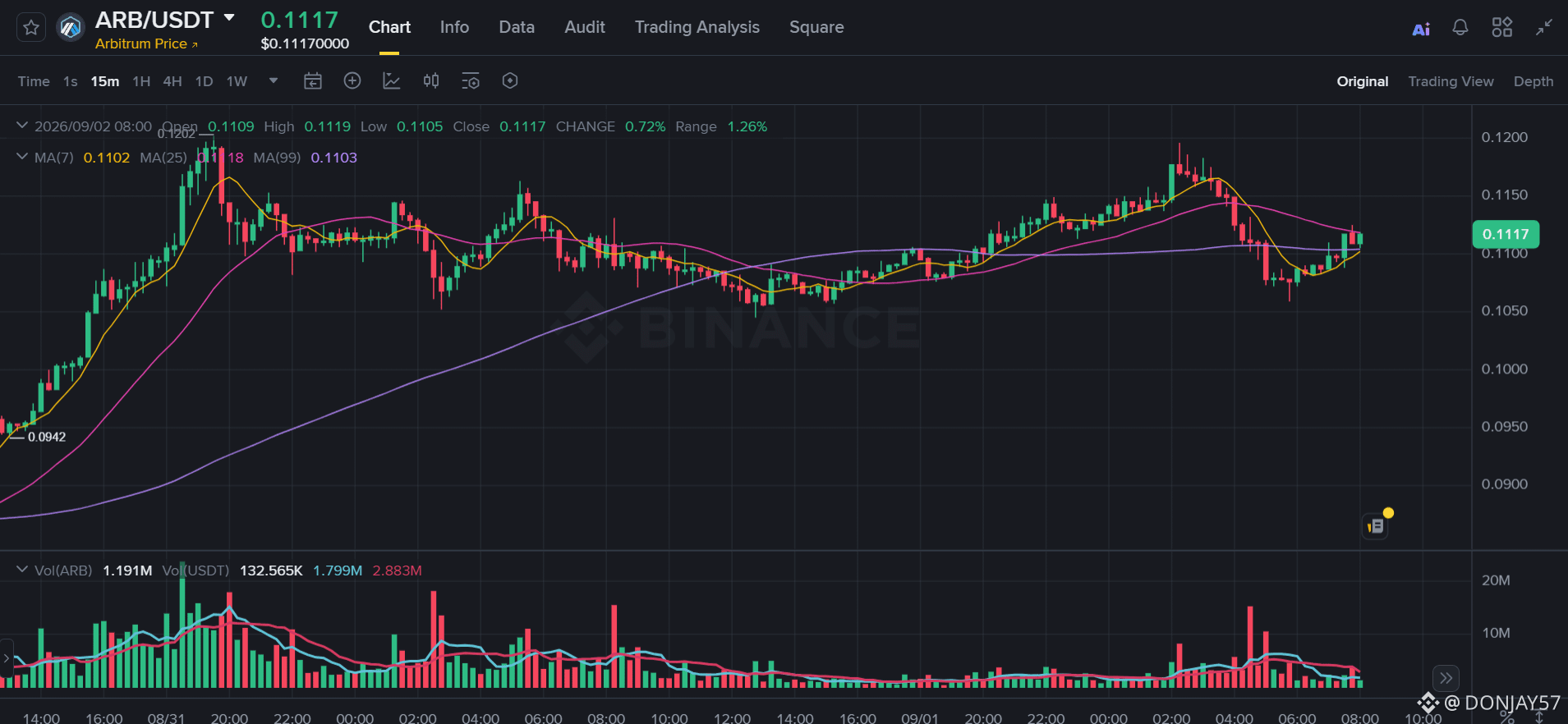Screen dimensions: 1568x724
Task: Collapse the MA indicator row chevron
Action: (22, 156)
